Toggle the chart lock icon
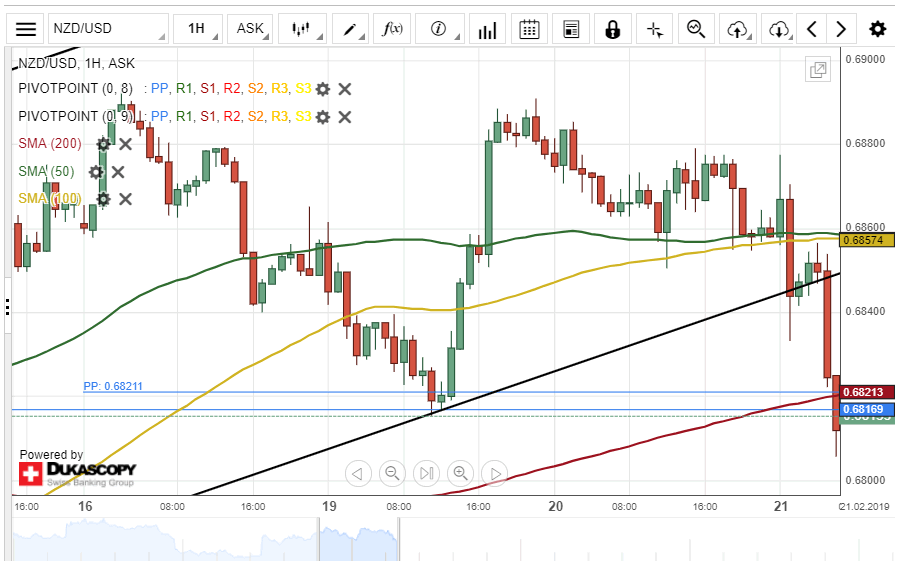This screenshot has width=906, height=566. click(612, 28)
